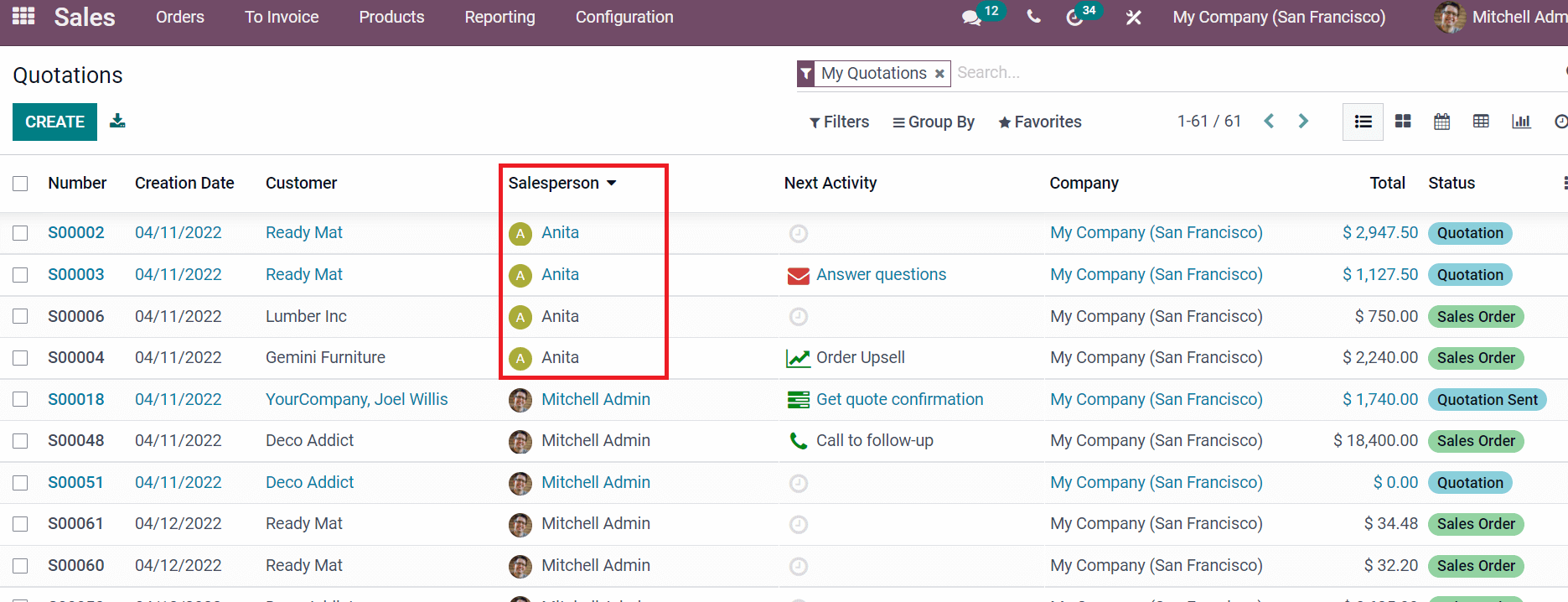Open the Products menu
Viewport: 1568px width, 602px height.
[x=391, y=17]
